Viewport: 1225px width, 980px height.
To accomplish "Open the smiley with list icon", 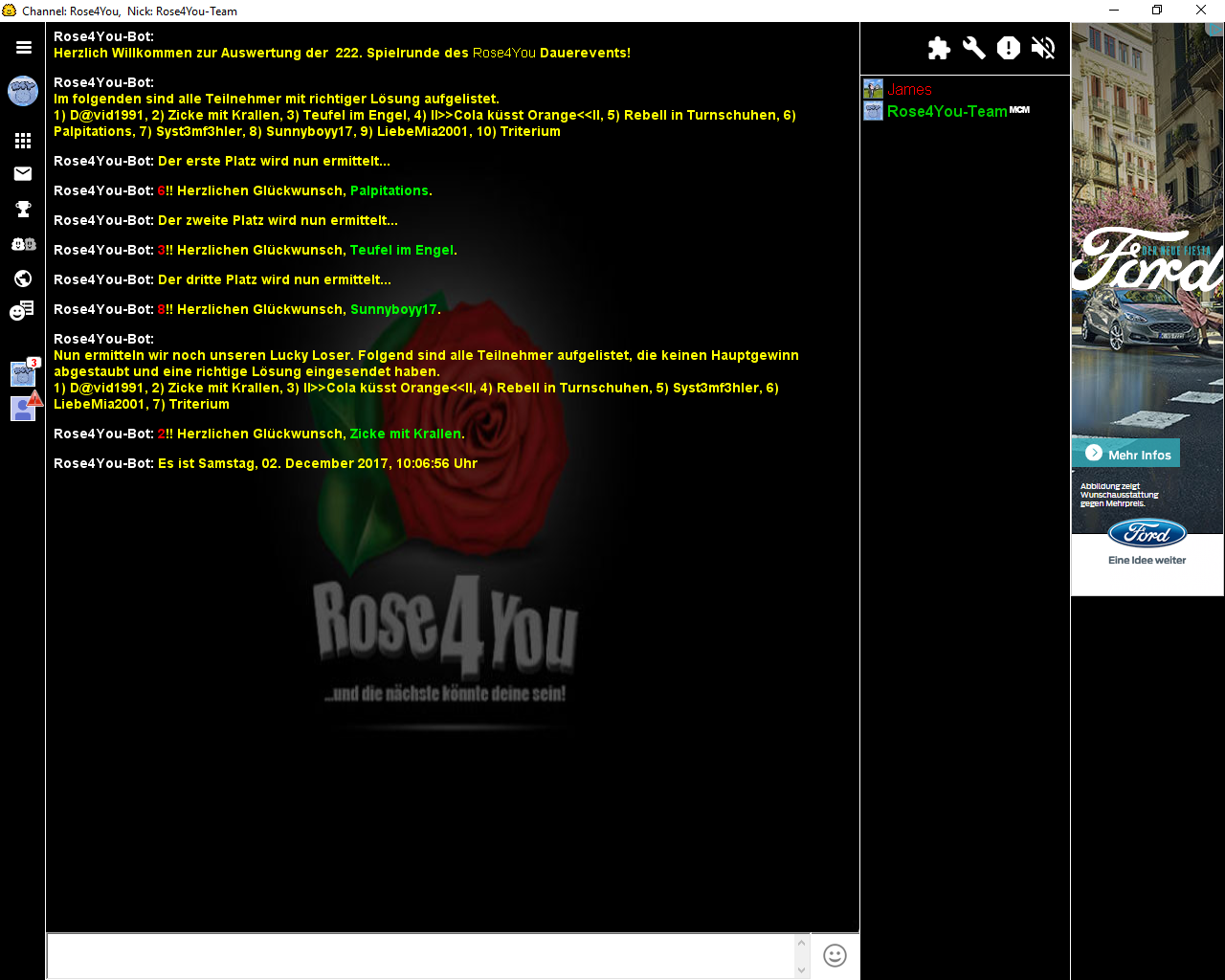I will coord(22,310).
